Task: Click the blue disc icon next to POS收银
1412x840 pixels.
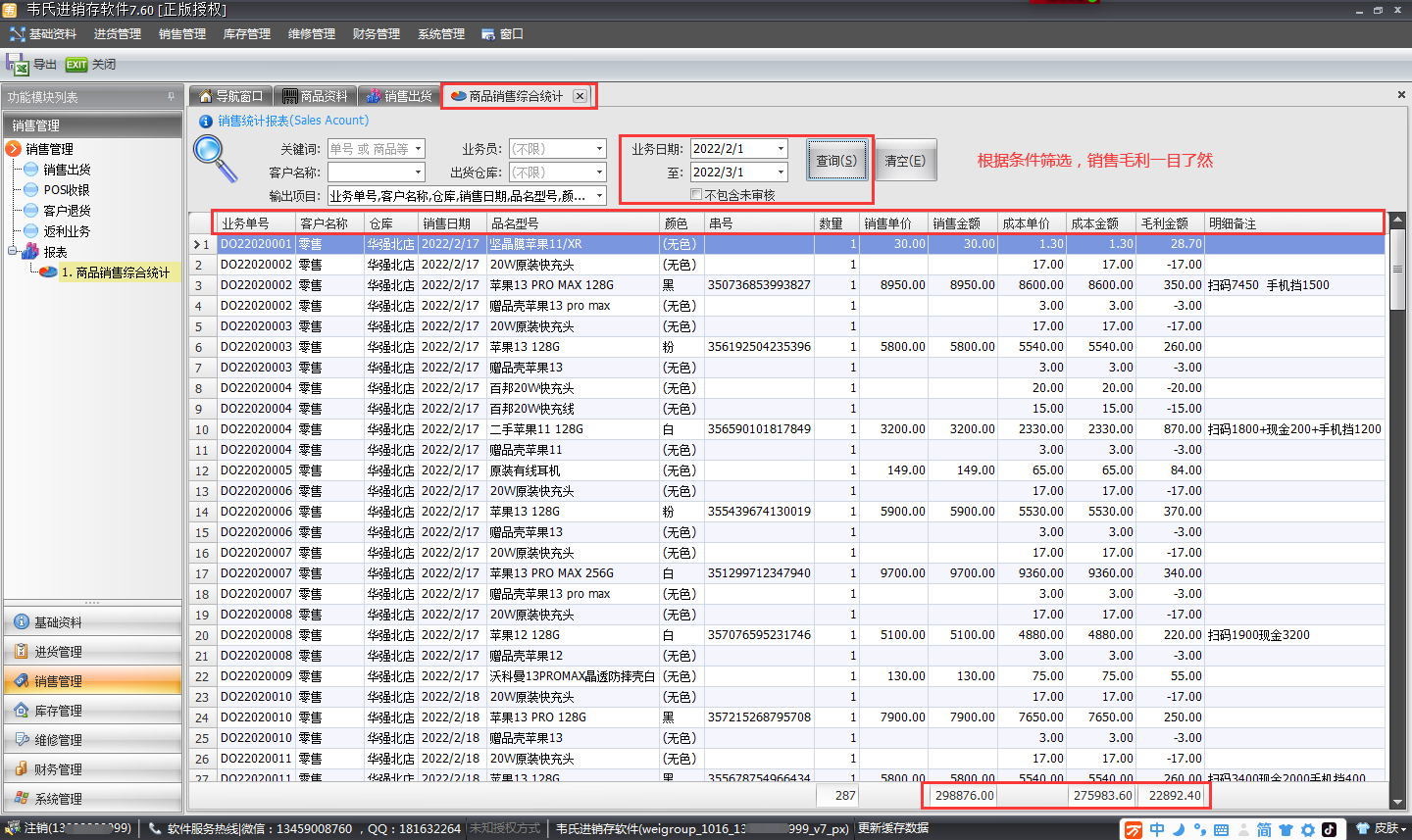Action: (x=31, y=190)
